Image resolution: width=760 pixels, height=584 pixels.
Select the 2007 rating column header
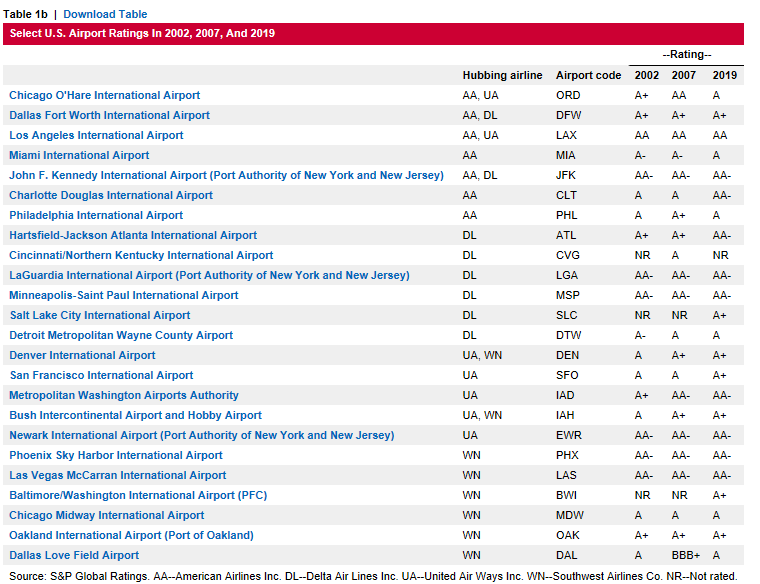[x=683, y=75]
